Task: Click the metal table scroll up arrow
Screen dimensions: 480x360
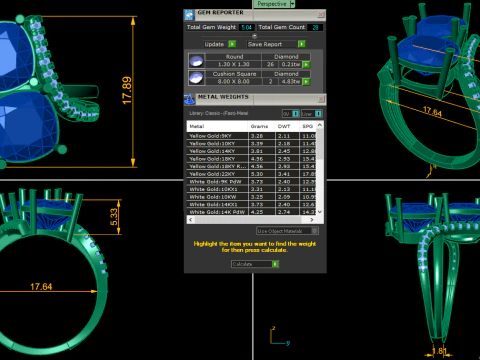Action: click(x=320, y=125)
